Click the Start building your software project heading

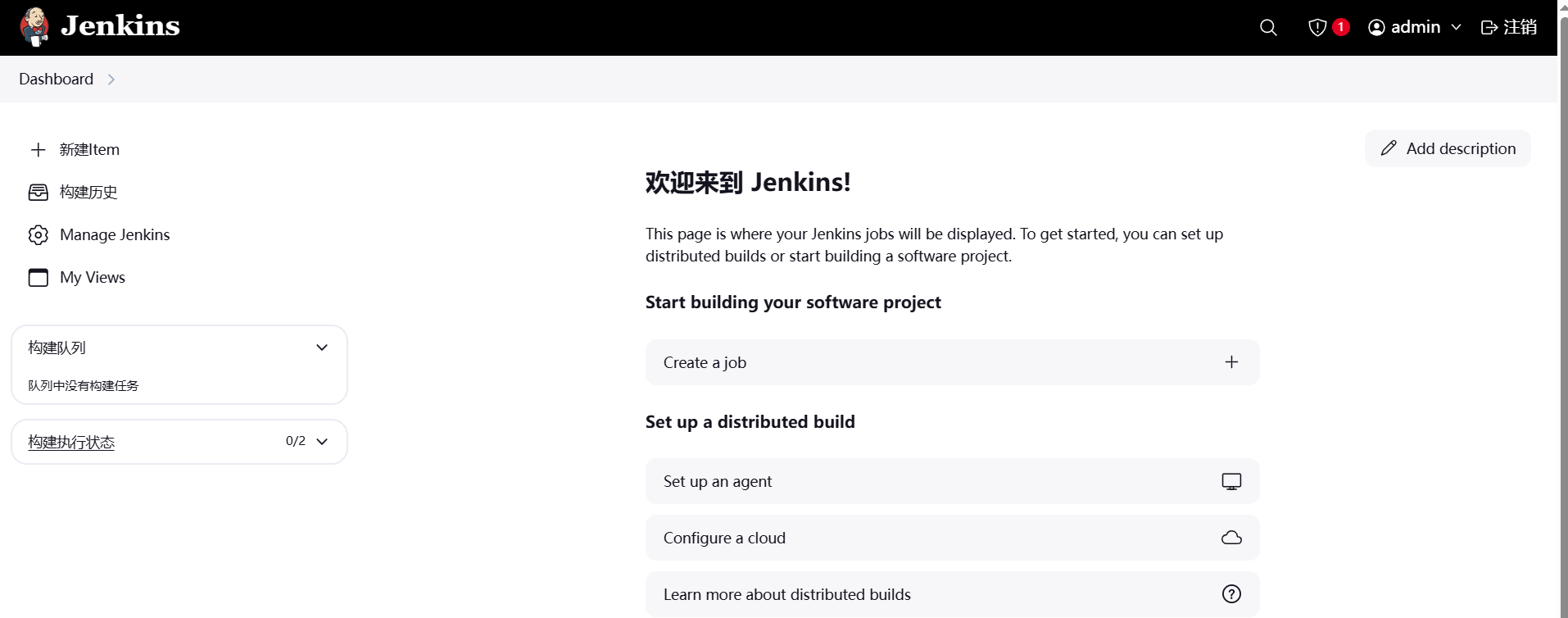click(x=793, y=302)
